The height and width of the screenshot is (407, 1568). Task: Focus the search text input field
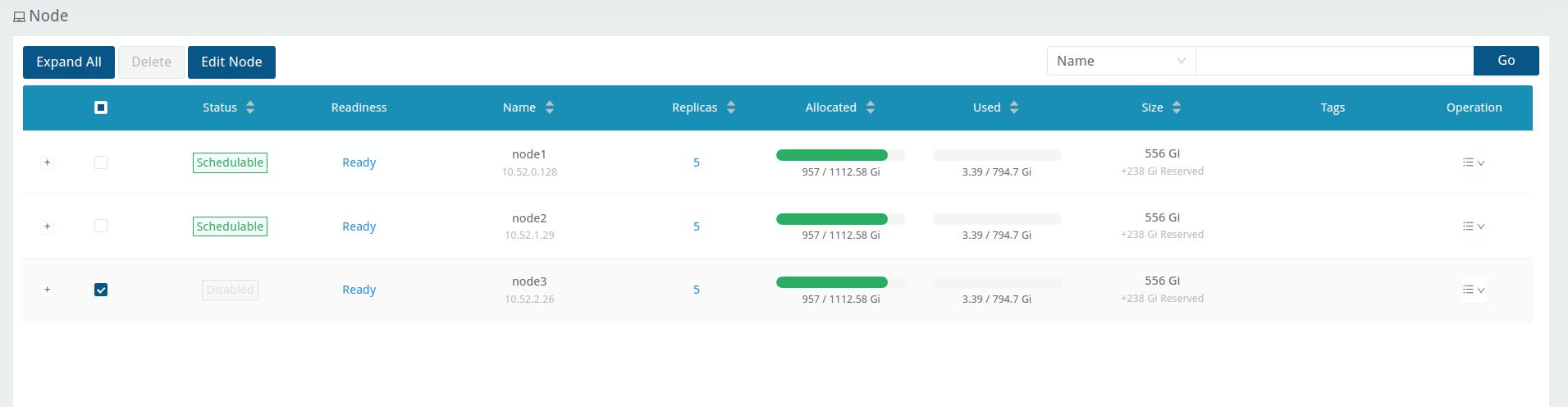[1334, 61]
